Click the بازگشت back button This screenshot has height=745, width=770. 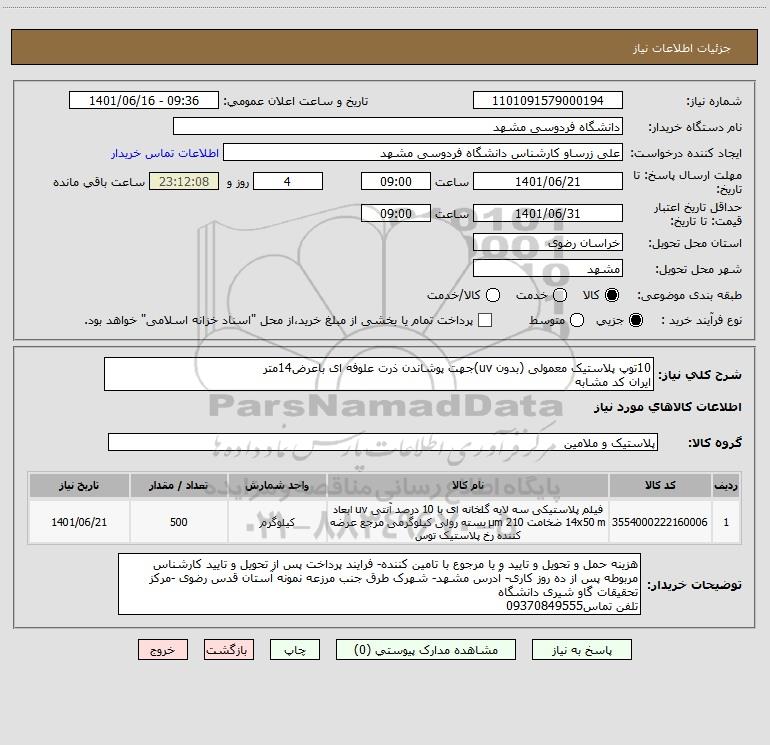[x=229, y=650]
